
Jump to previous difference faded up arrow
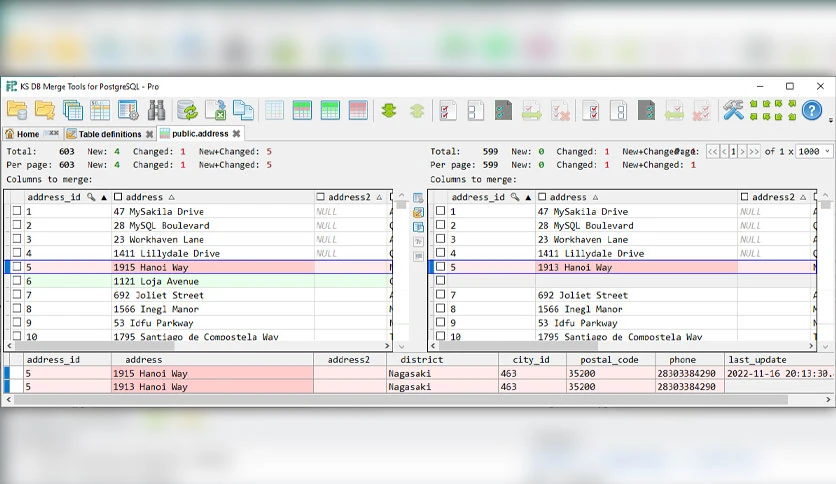pos(417,110)
